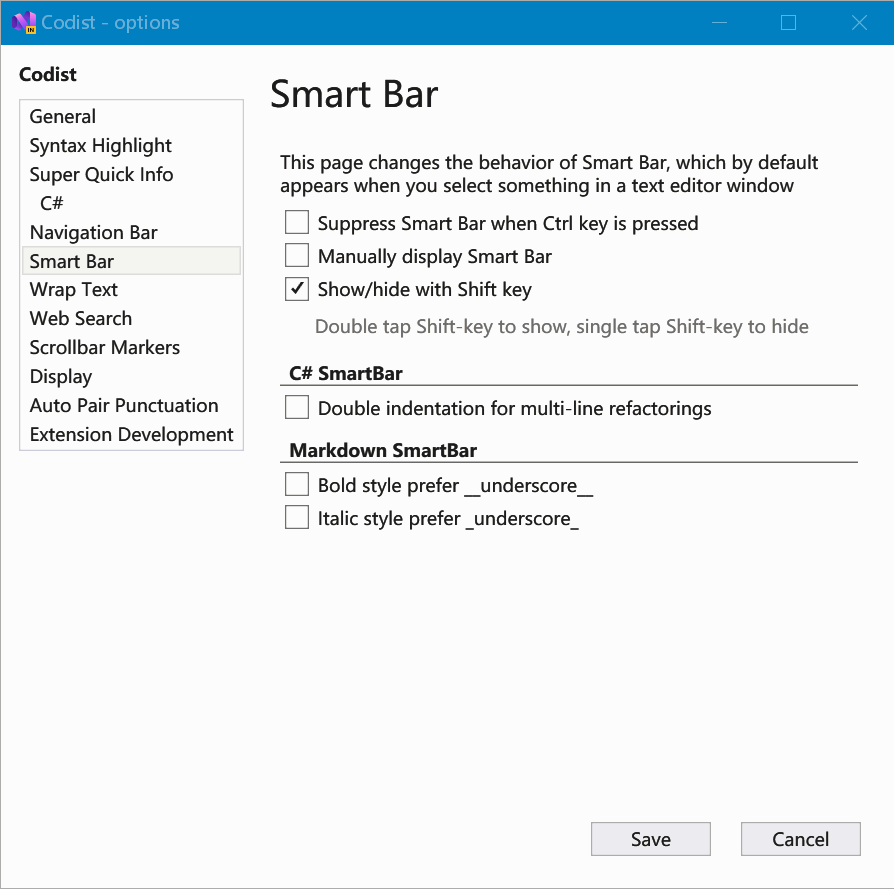
Task: Close the Codist options window
Action: tap(859, 22)
